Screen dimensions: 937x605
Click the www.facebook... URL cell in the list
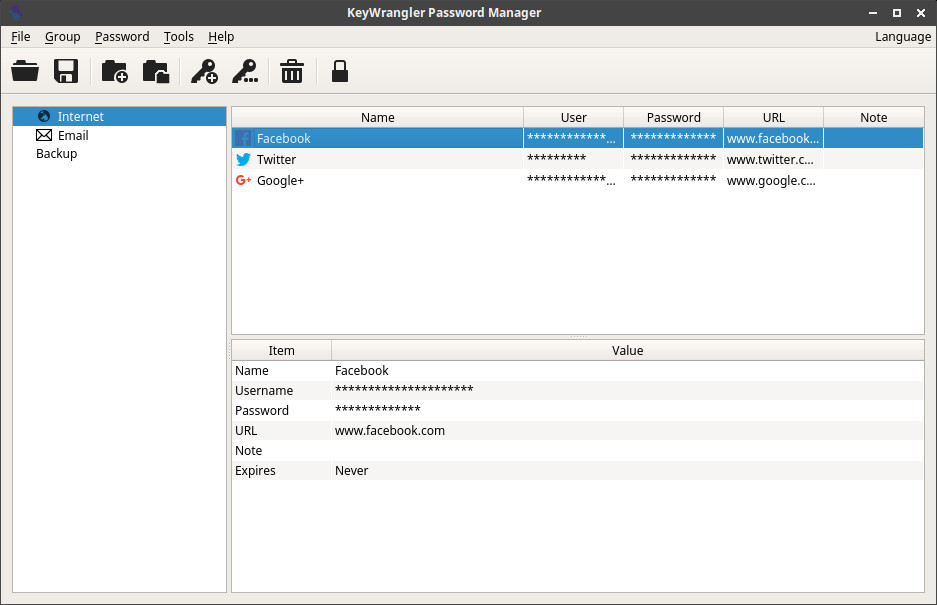point(773,139)
